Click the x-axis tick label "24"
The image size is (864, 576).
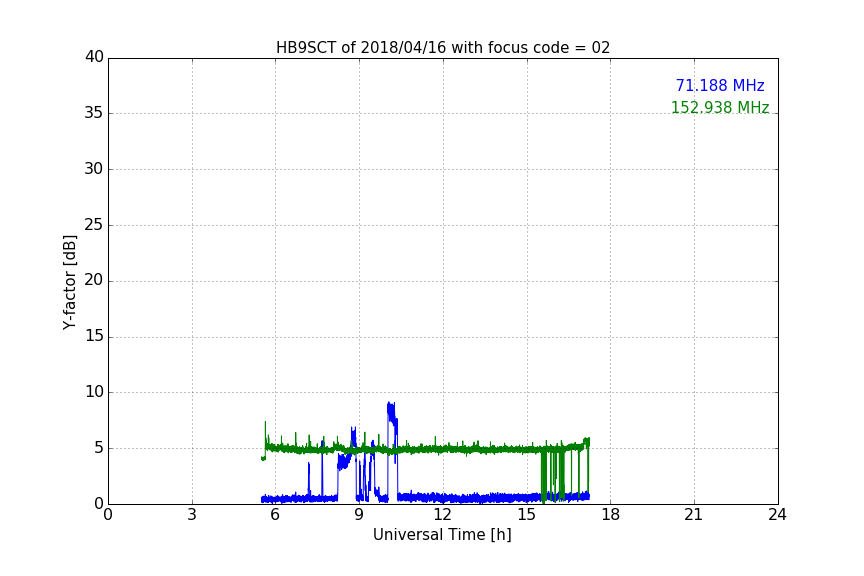click(x=777, y=515)
